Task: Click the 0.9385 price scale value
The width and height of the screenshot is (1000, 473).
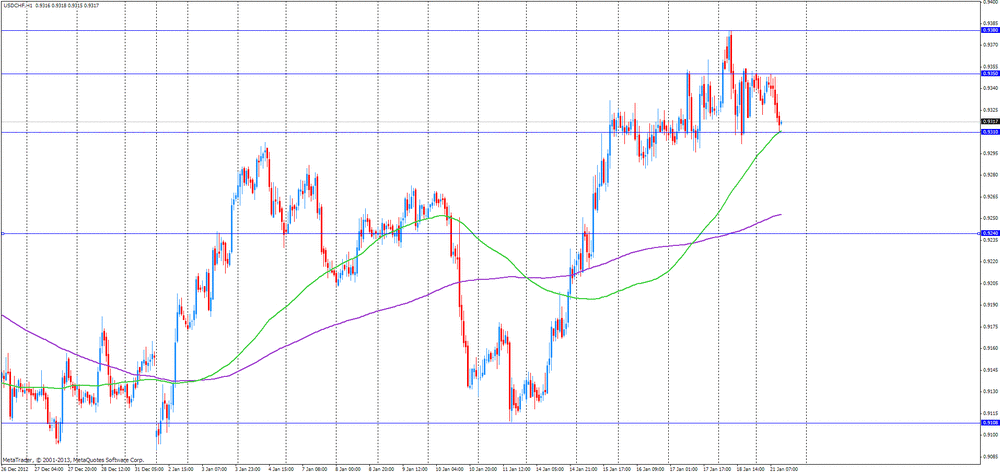Action: 991,22
